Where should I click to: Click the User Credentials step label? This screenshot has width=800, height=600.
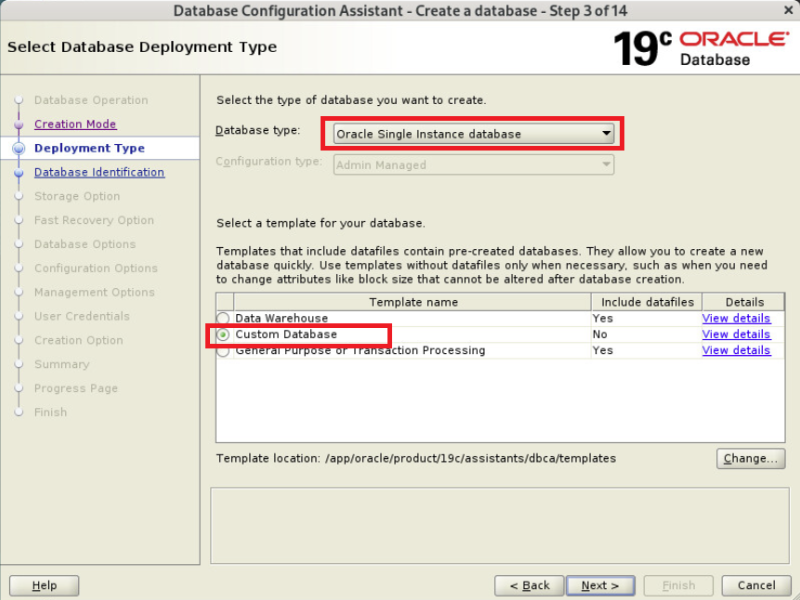(x=82, y=316)
